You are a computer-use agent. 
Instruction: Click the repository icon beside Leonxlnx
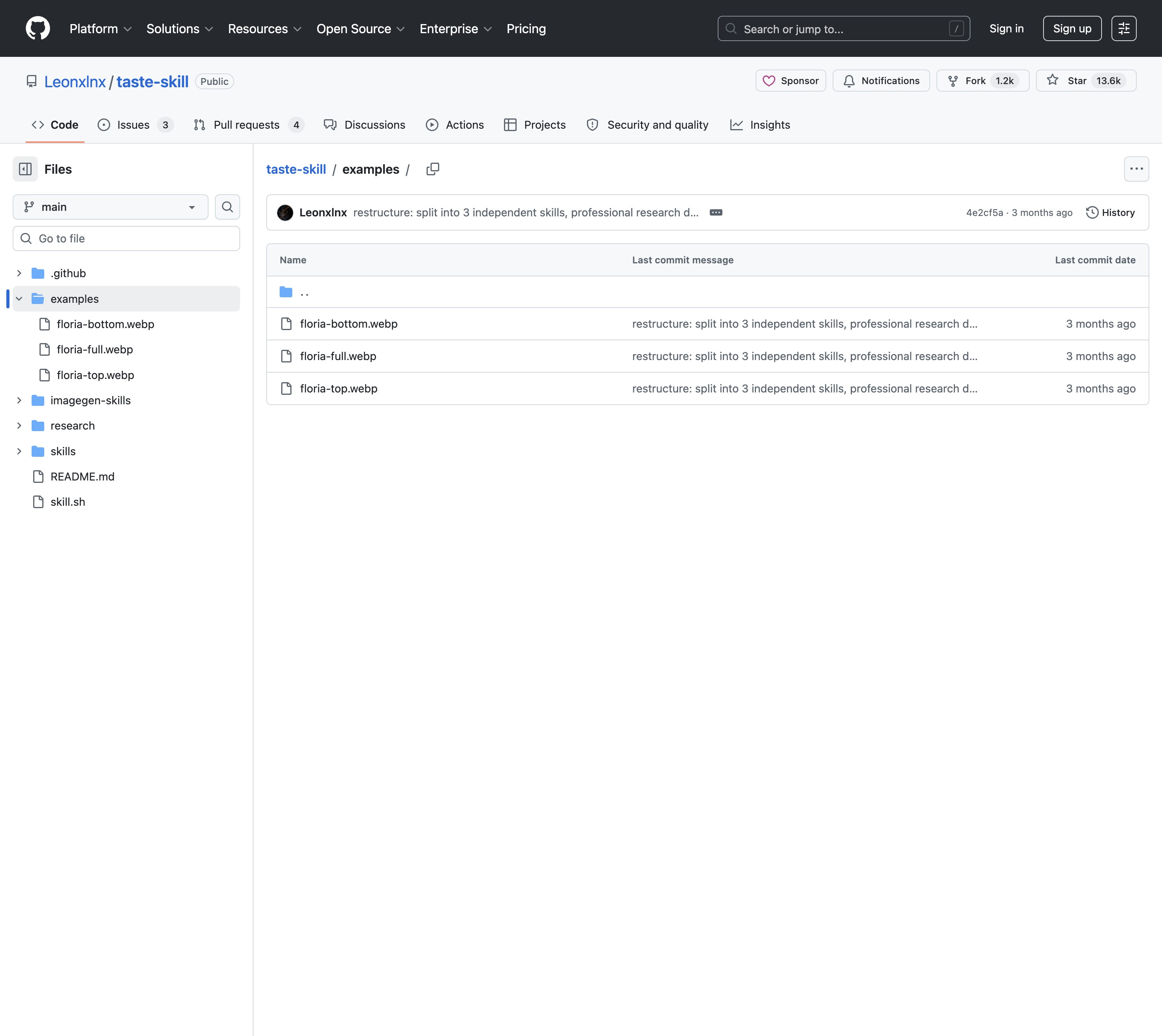(32, 81)
